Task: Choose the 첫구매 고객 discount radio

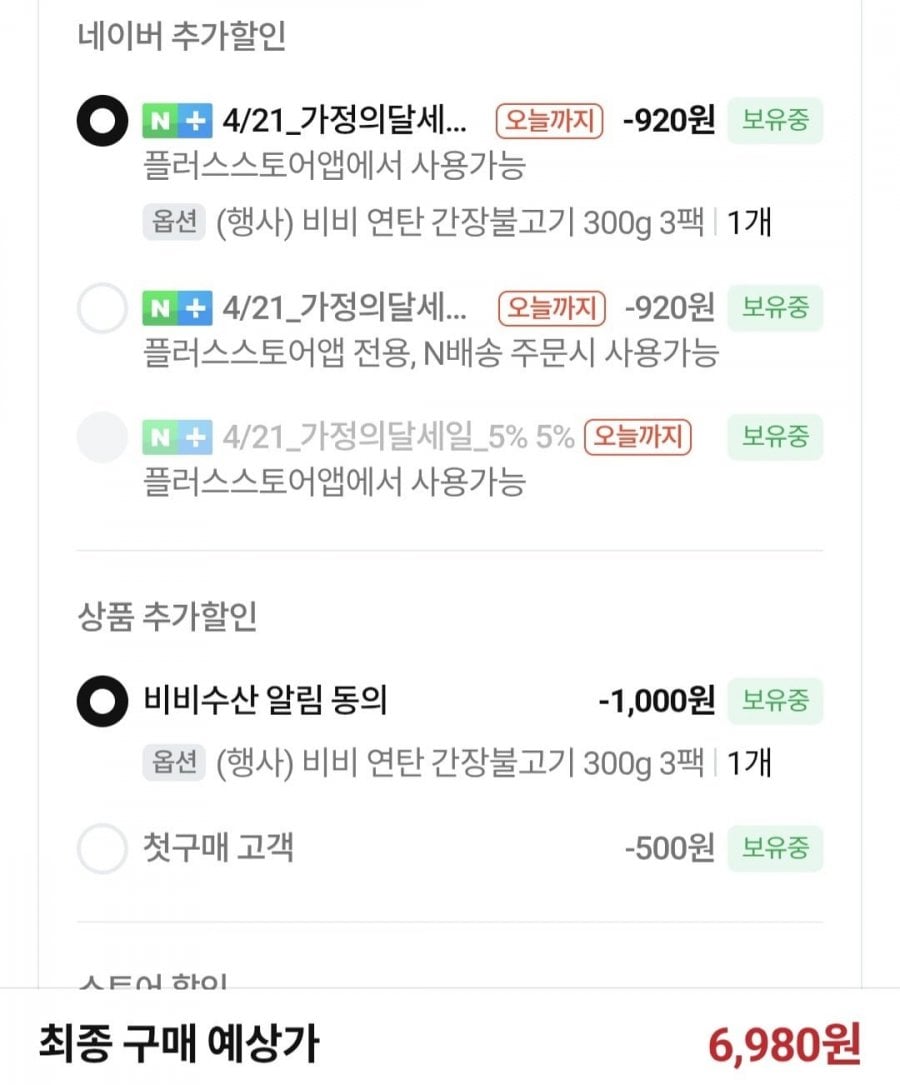Action: click(x=102, y=850)
